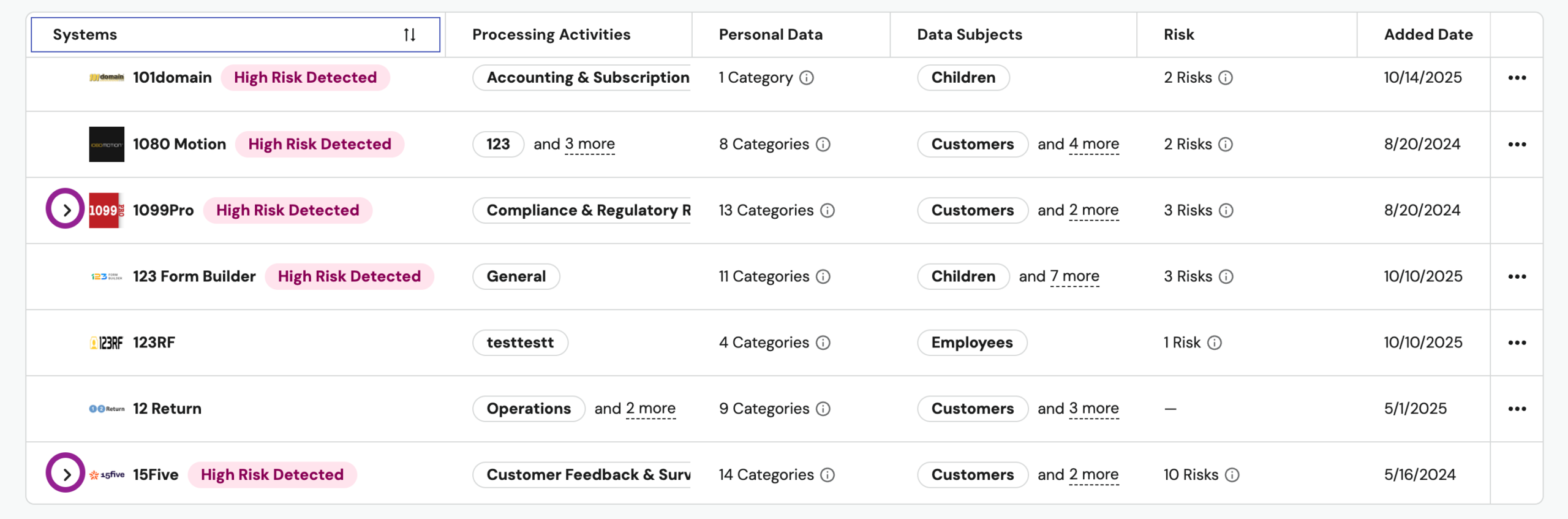Screen dimensions: 1568x519
Task: Sort the Systems column using sort icon
Action: 410,35
